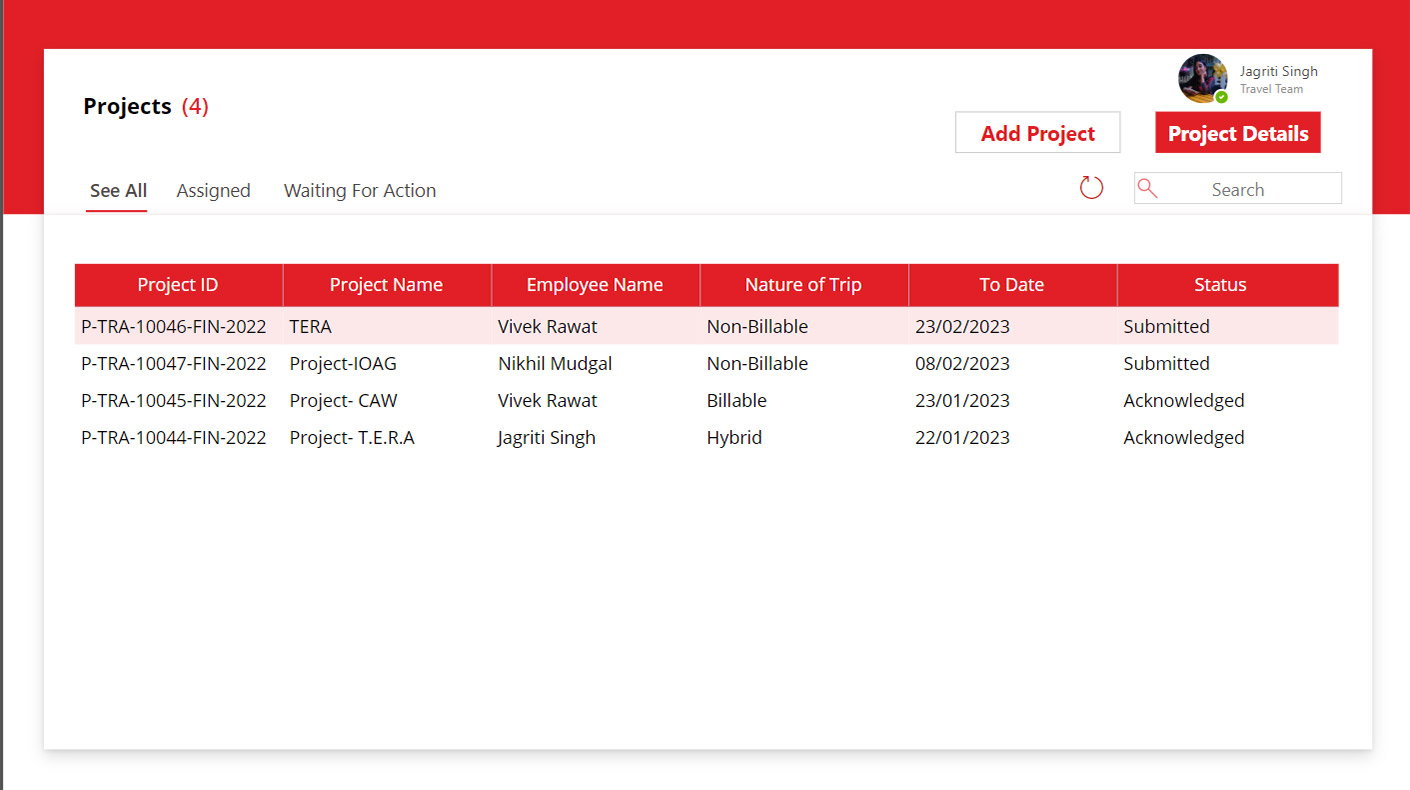Click the Project Name column header
1410x790 pixels.
point(387,285)
